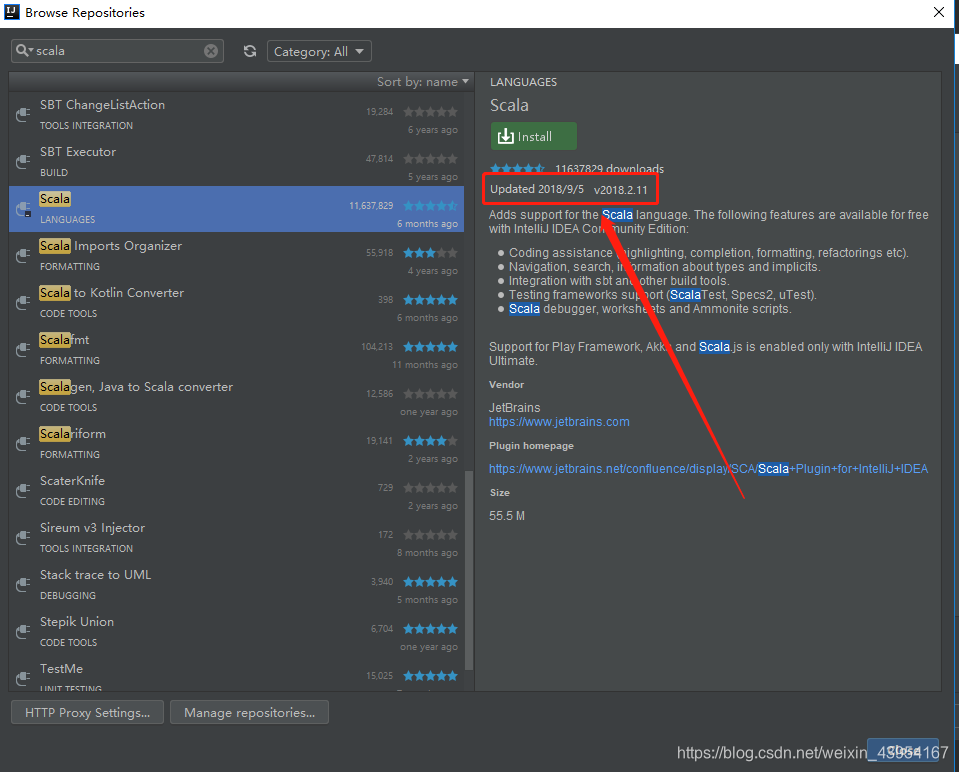This screenshot has width=959, height=772.
Task: Select the Scalafmt plugin
Action: click(237, 351)
